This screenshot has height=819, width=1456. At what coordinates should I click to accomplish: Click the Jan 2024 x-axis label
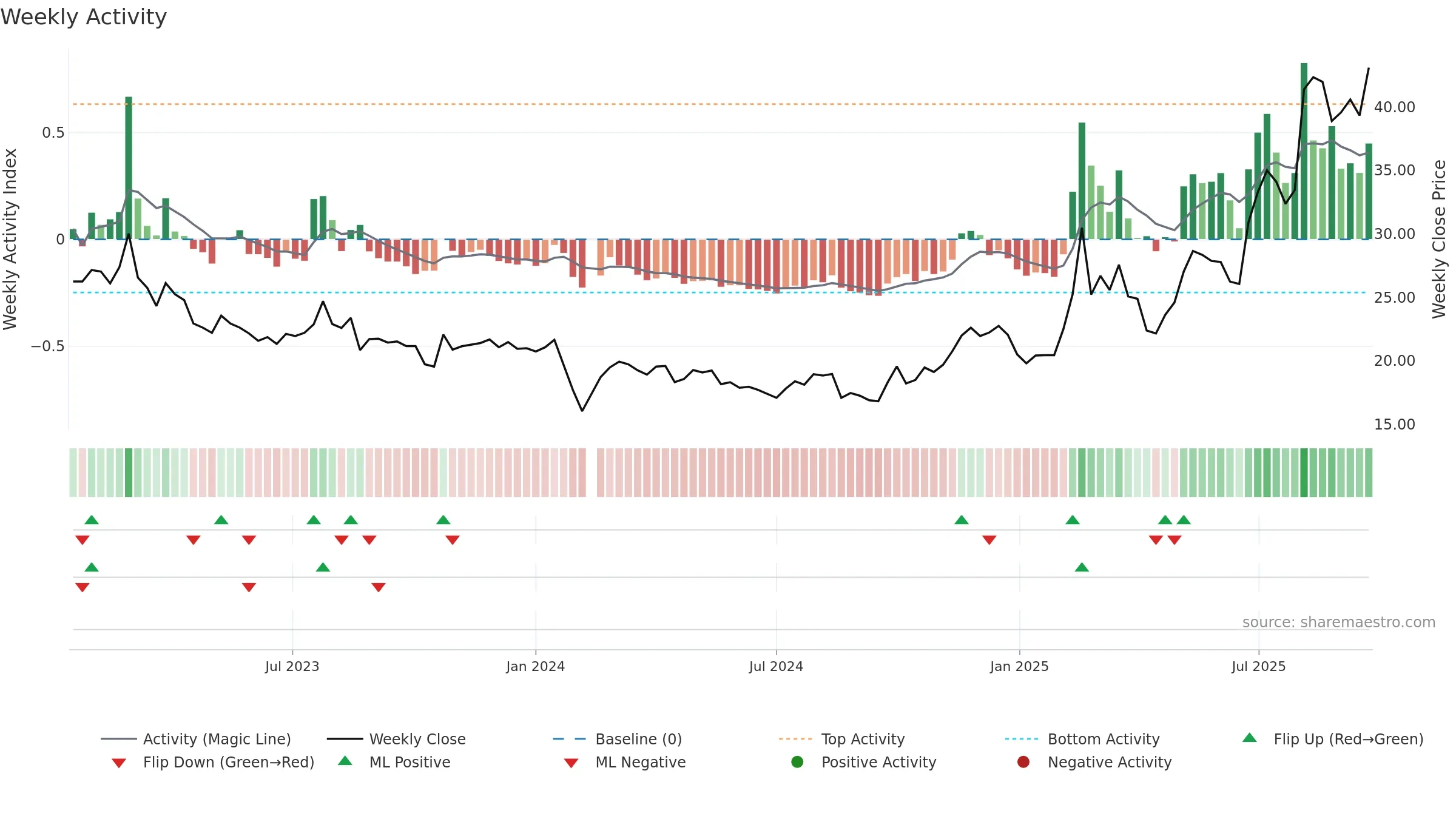[536, 666]
